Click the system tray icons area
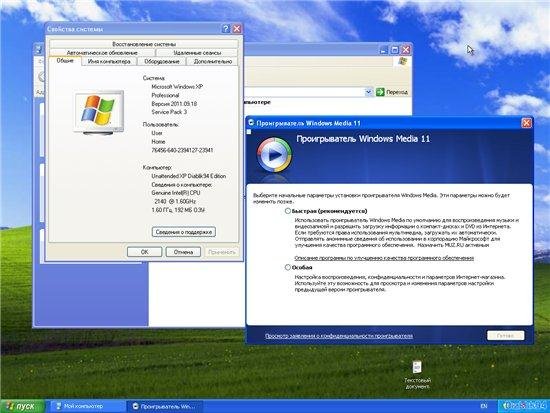 [x=524, y=406]
